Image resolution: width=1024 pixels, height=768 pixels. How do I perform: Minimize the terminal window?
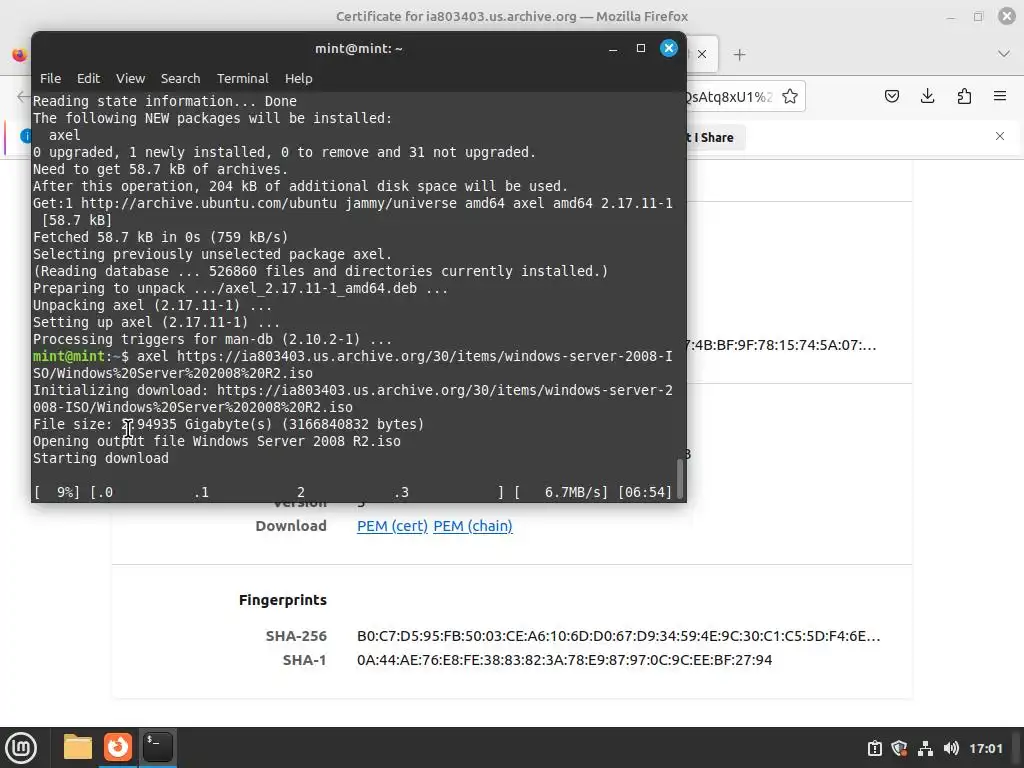click(x=613, y=48)
